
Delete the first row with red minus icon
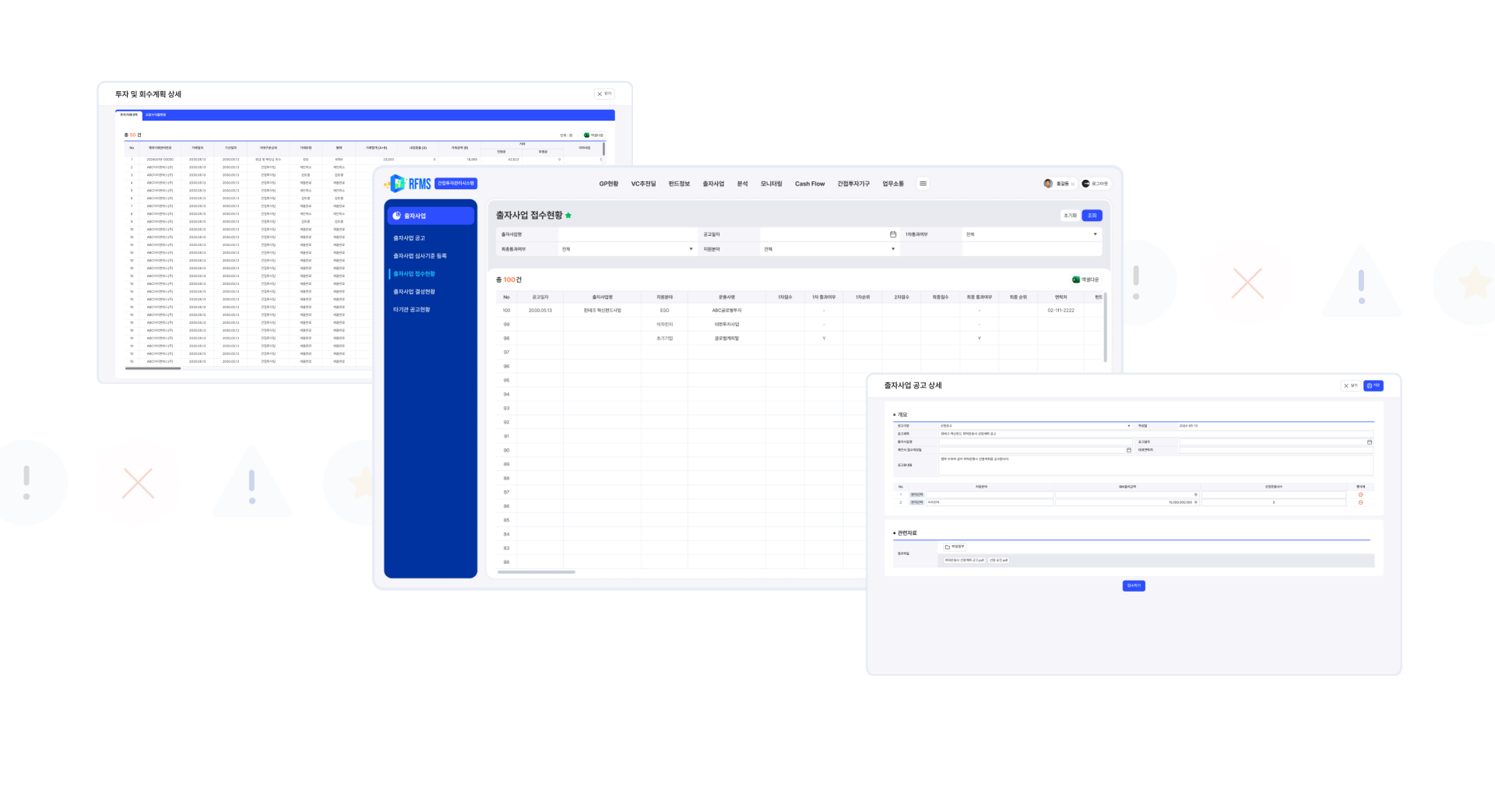1360,494
